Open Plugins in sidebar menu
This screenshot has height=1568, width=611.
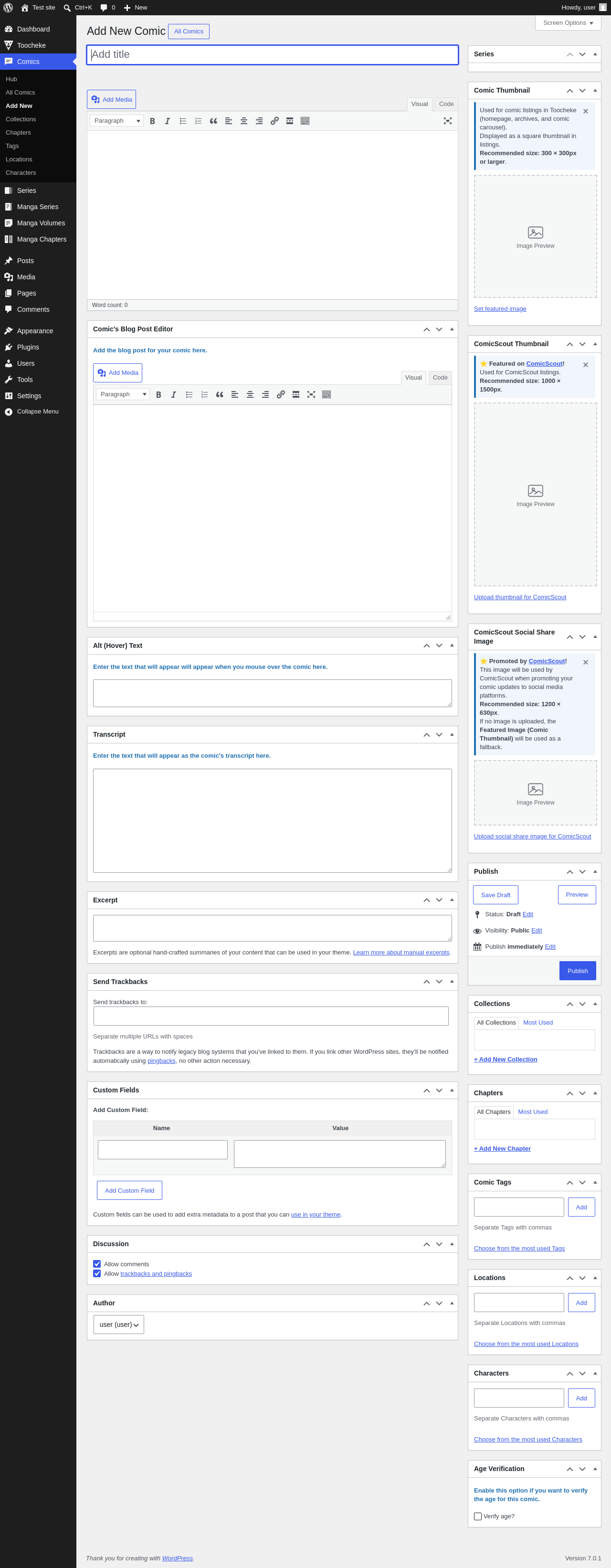tap(38, 347)
